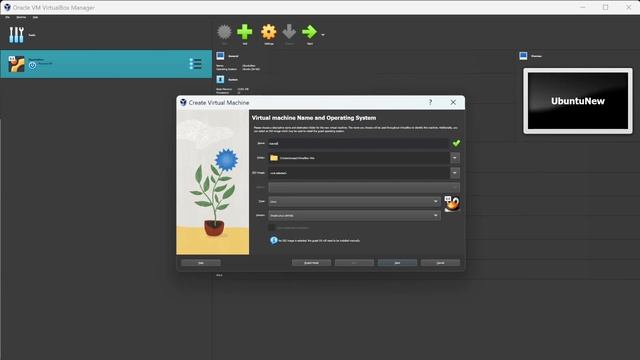Click the grey Discard arrow icon
Screen dimensions: 640x360
point(289,32)
